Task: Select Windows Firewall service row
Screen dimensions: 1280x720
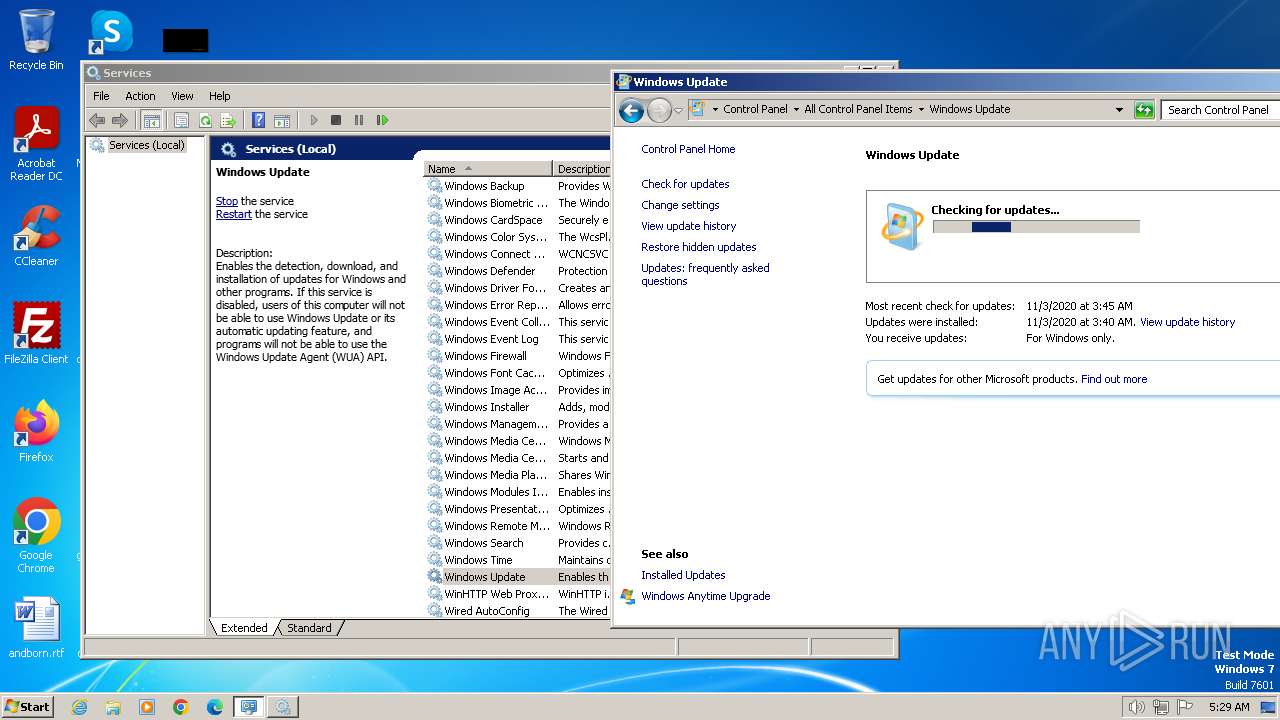Action: pos(518,356)
